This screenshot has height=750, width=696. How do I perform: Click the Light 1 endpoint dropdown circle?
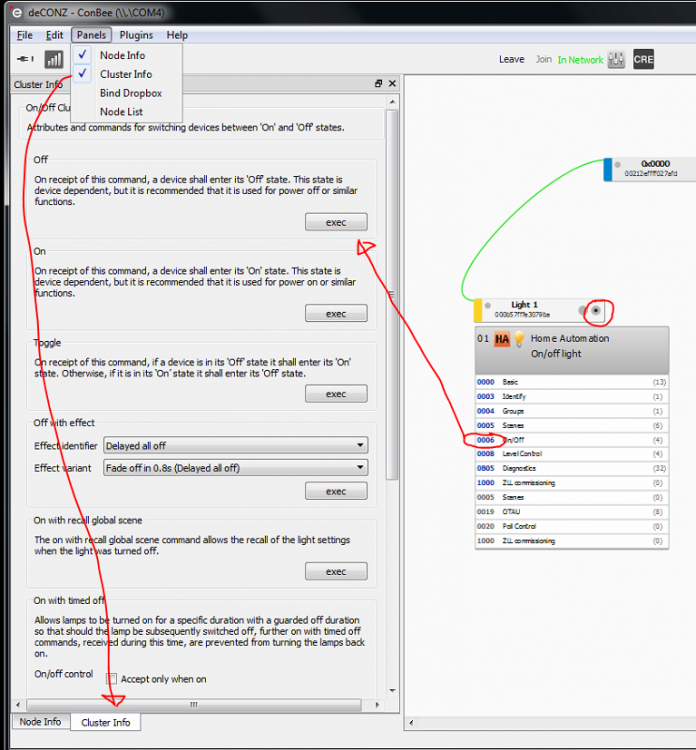tap(596, 310)
